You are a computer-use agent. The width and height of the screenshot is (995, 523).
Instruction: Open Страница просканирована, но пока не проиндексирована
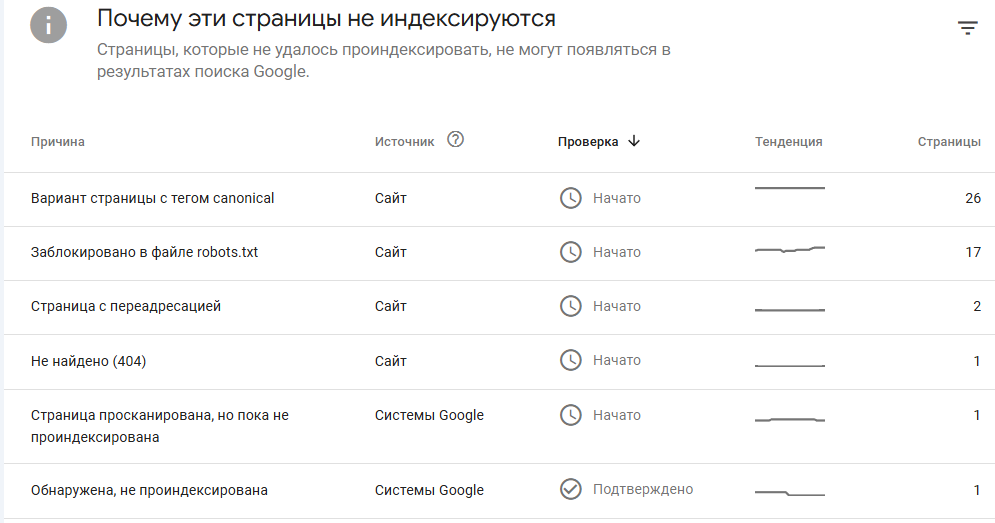159,426
